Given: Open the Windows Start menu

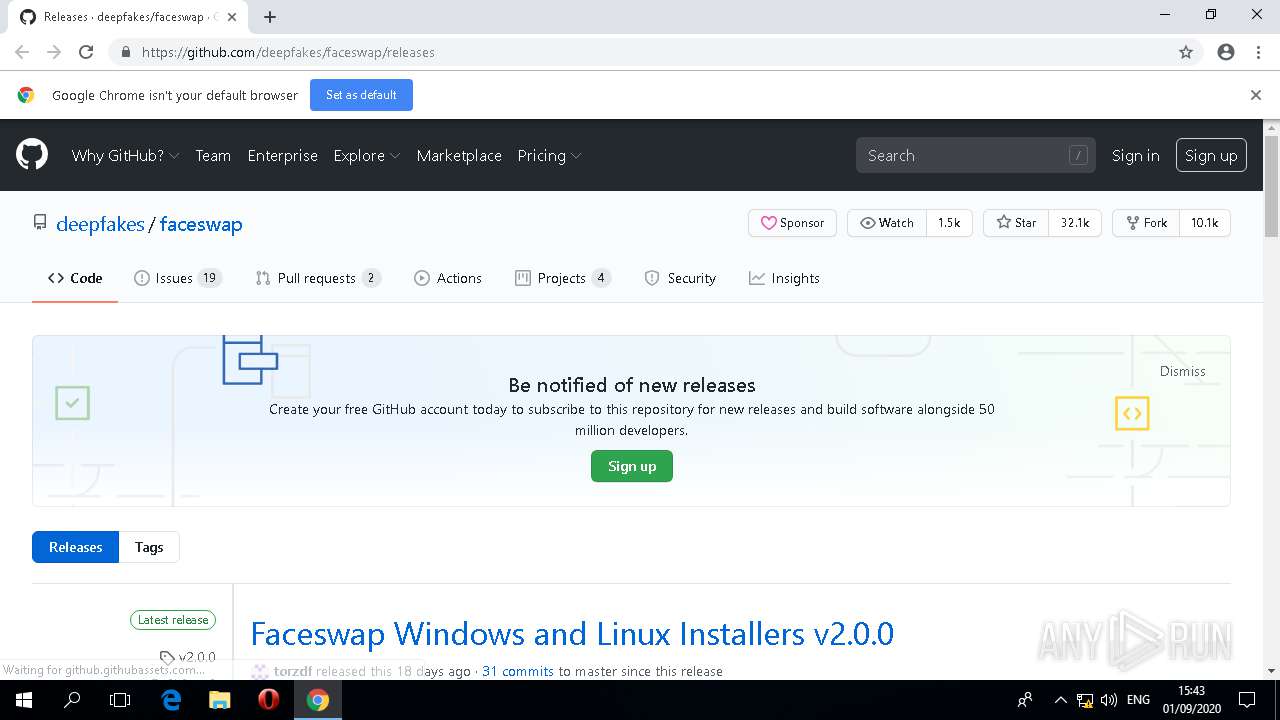Looking at the screenshot, I should click(x=24, y=700).
